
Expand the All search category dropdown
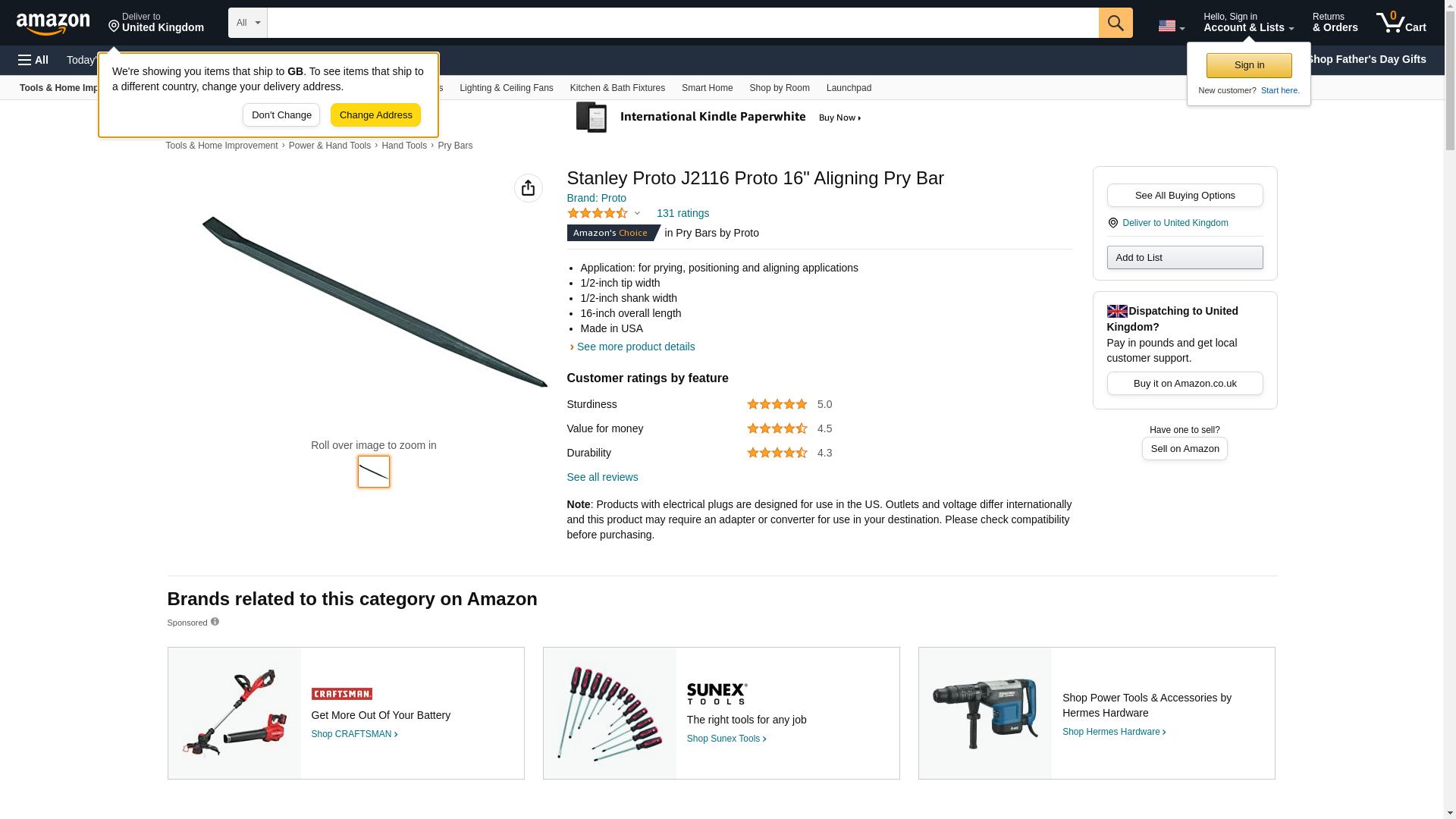tap(248, 23)
